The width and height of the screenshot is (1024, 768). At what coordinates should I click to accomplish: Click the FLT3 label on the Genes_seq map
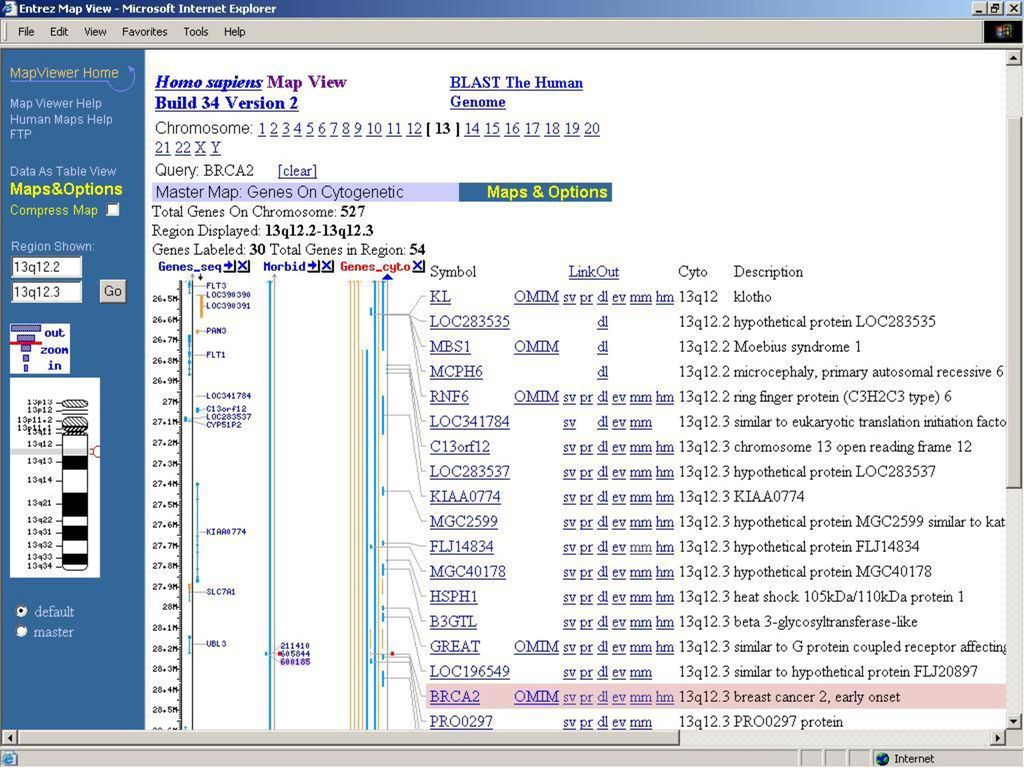[216, 285]
